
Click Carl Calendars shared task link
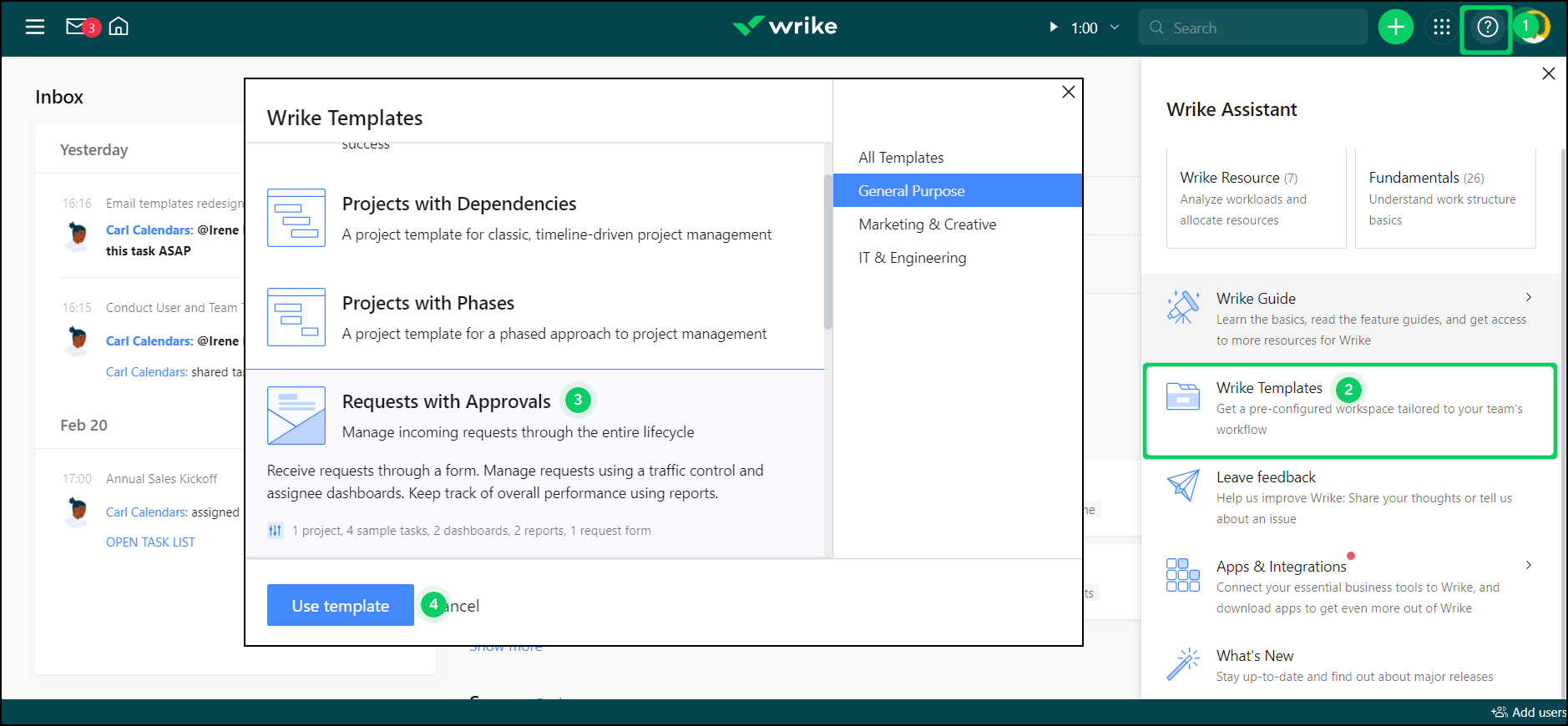tap(147, 372)
